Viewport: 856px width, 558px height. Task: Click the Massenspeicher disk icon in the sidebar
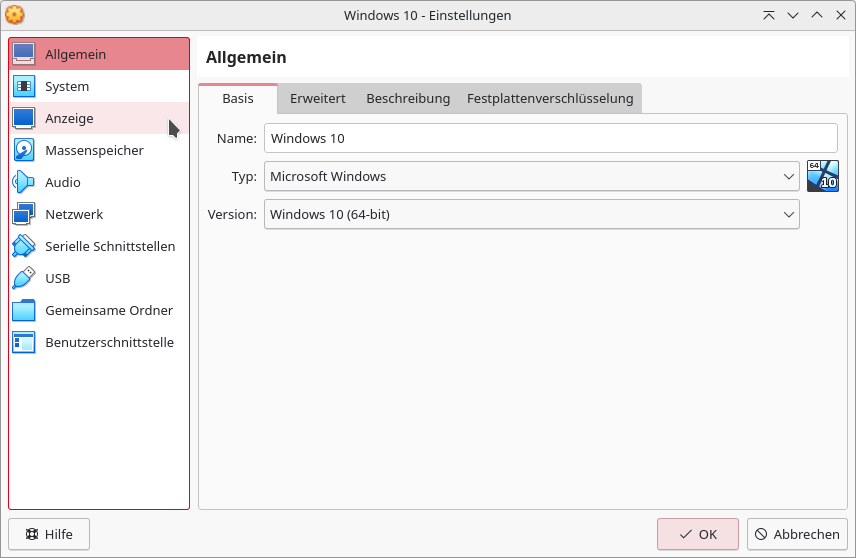click(24, 150)
